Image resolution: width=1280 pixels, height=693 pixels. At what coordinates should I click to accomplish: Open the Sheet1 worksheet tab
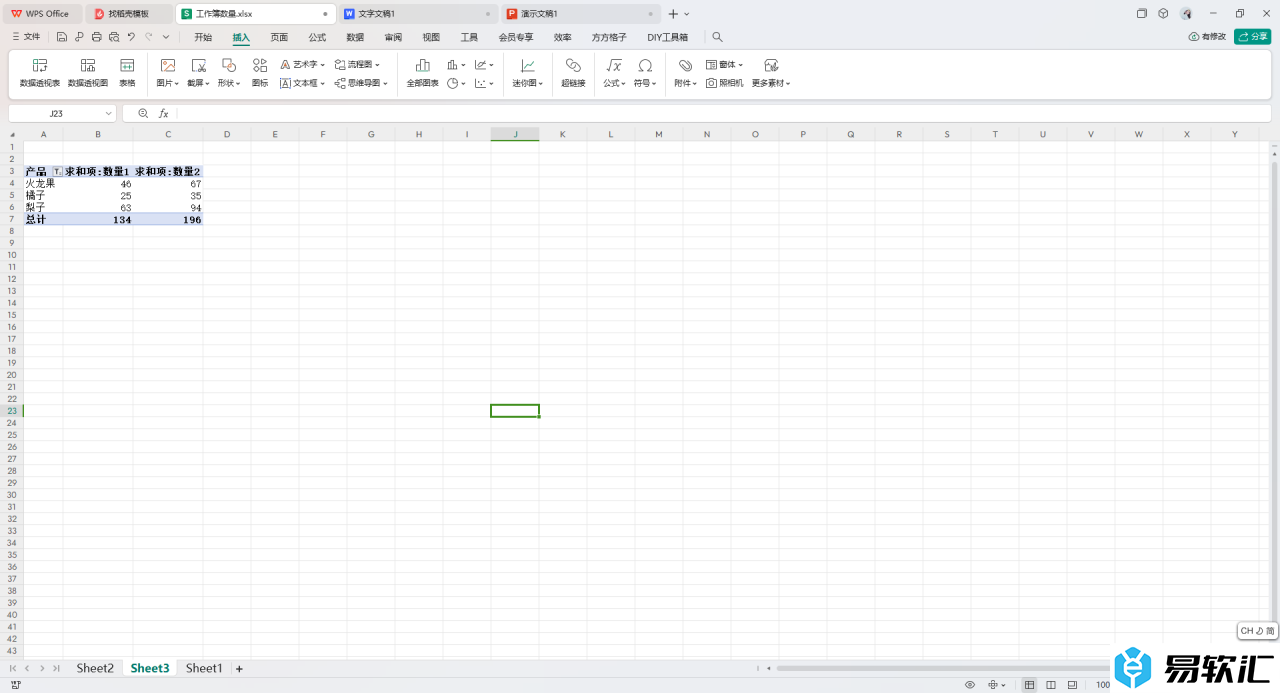(204, 668)
